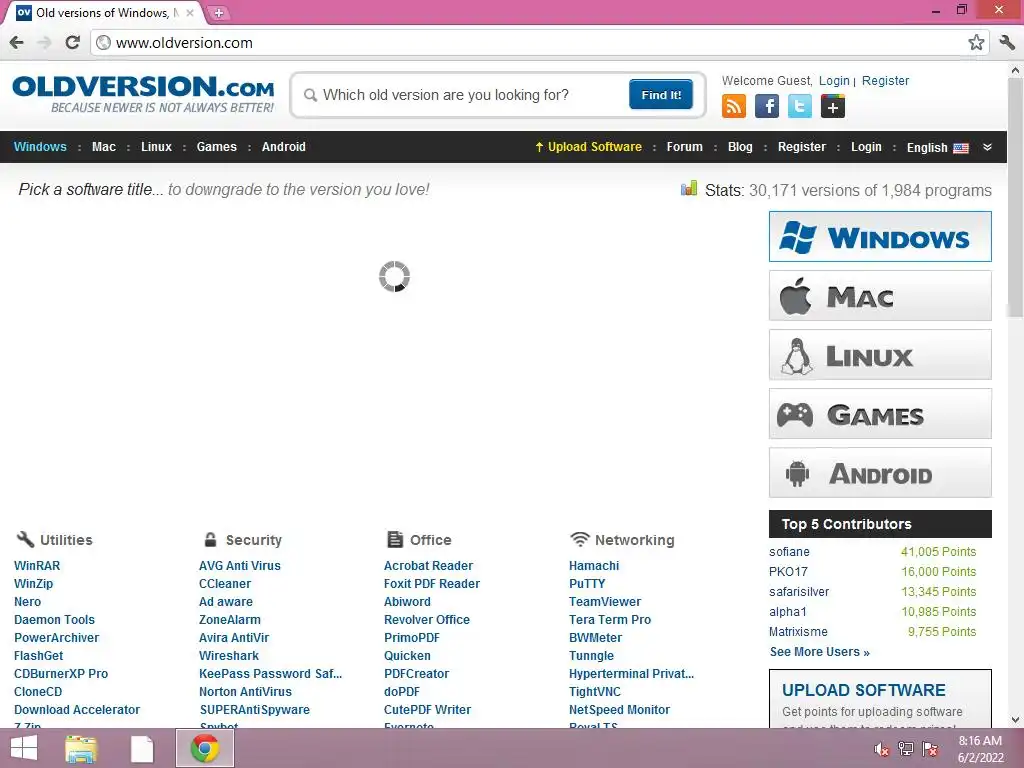This screenshot has width=1024, height=768.
Task: Open the Twitter icon in header
Action: coord(799,106)
